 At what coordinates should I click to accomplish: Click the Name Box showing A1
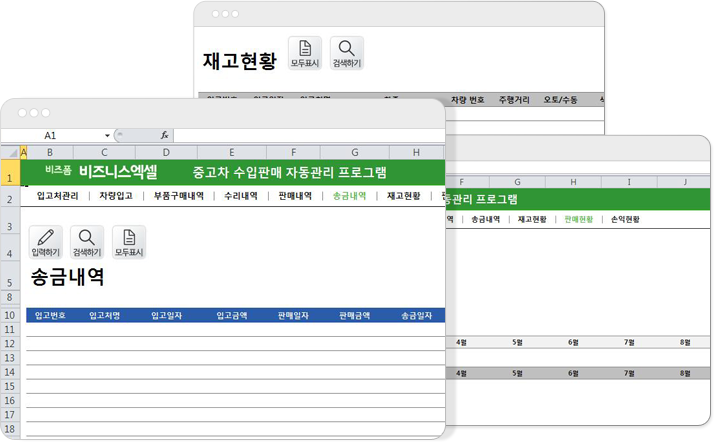[x=51, y=136]
